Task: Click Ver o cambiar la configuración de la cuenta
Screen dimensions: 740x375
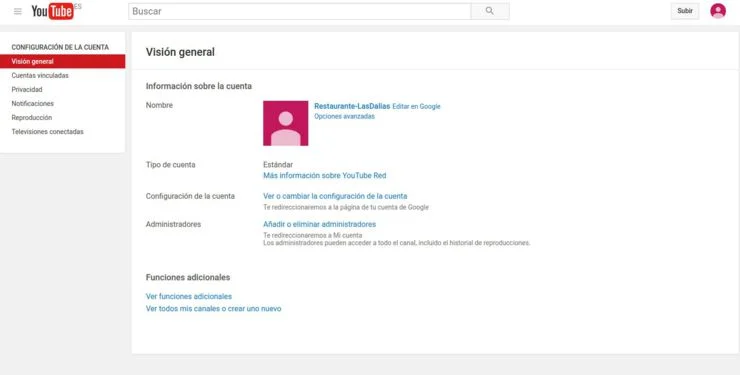Action: click(x=335, y=196)
